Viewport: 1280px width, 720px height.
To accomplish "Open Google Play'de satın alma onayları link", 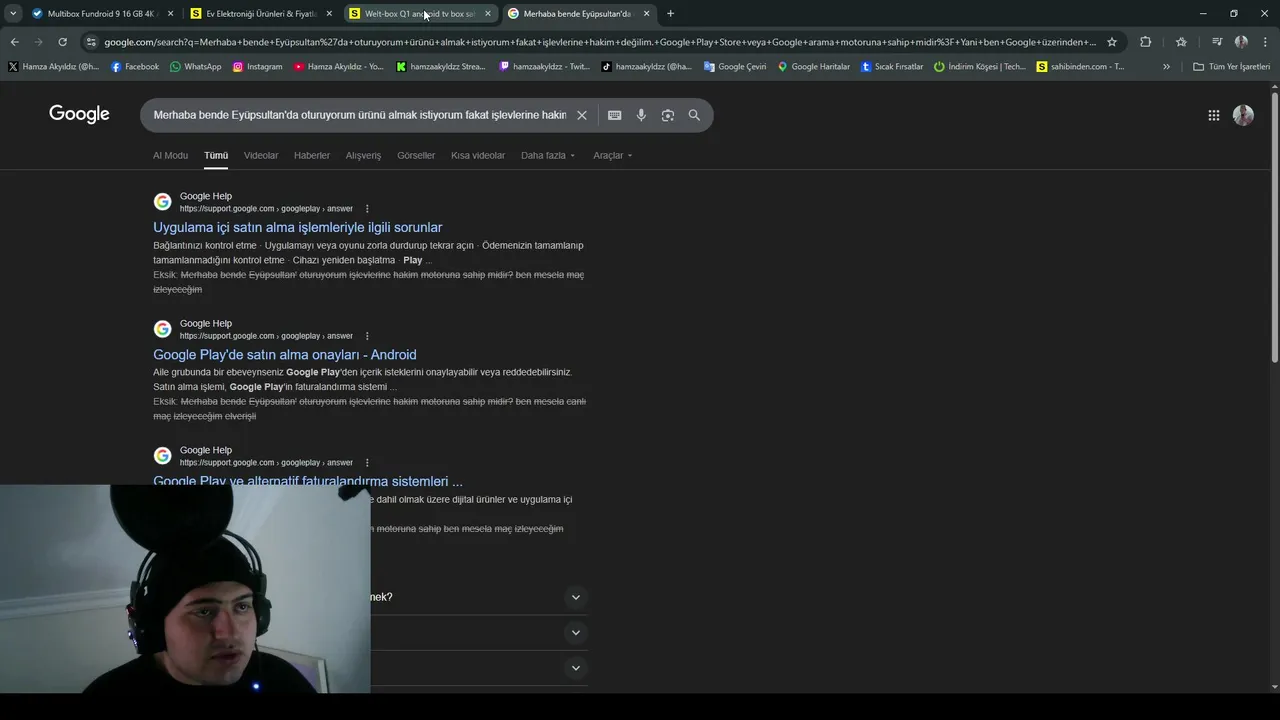I will 284,354.
